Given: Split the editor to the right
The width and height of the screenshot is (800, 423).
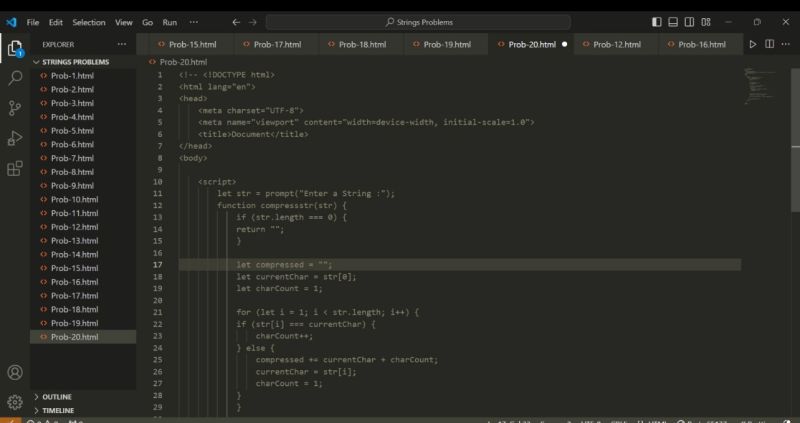Looking at the screenshot, I should click(x=769, y=44).
